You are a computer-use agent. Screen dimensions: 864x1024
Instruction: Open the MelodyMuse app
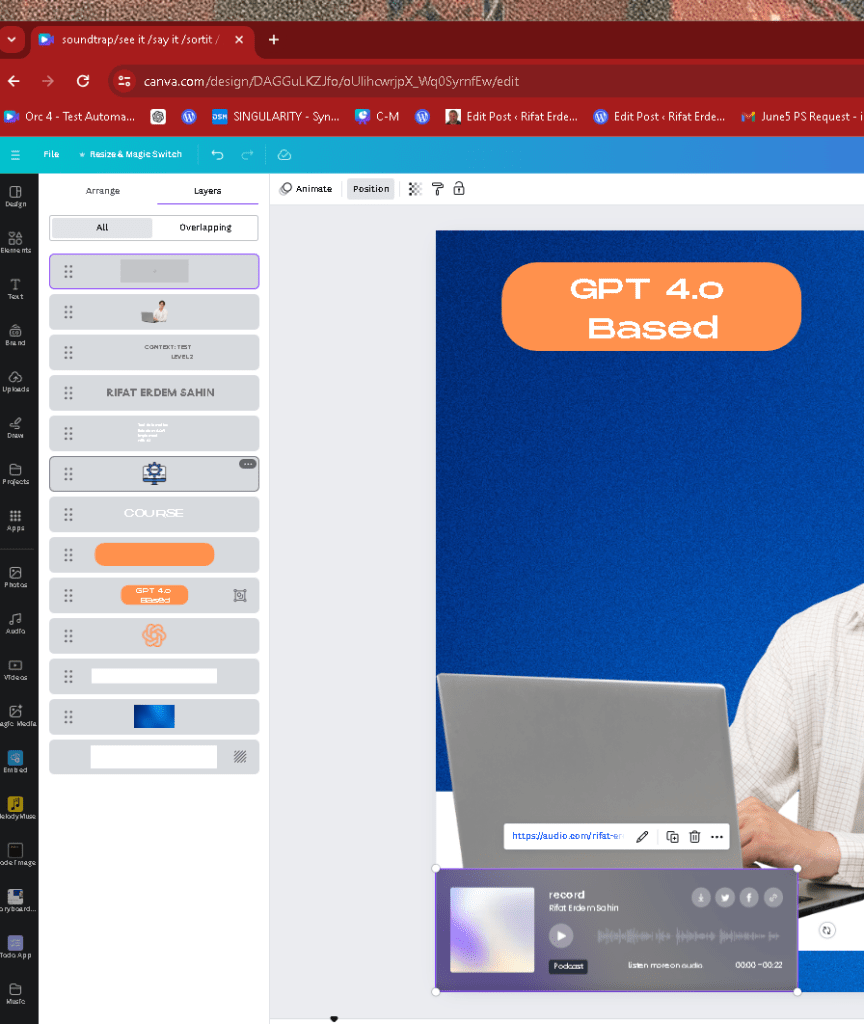pyautogui.click(x=16, y=808)
